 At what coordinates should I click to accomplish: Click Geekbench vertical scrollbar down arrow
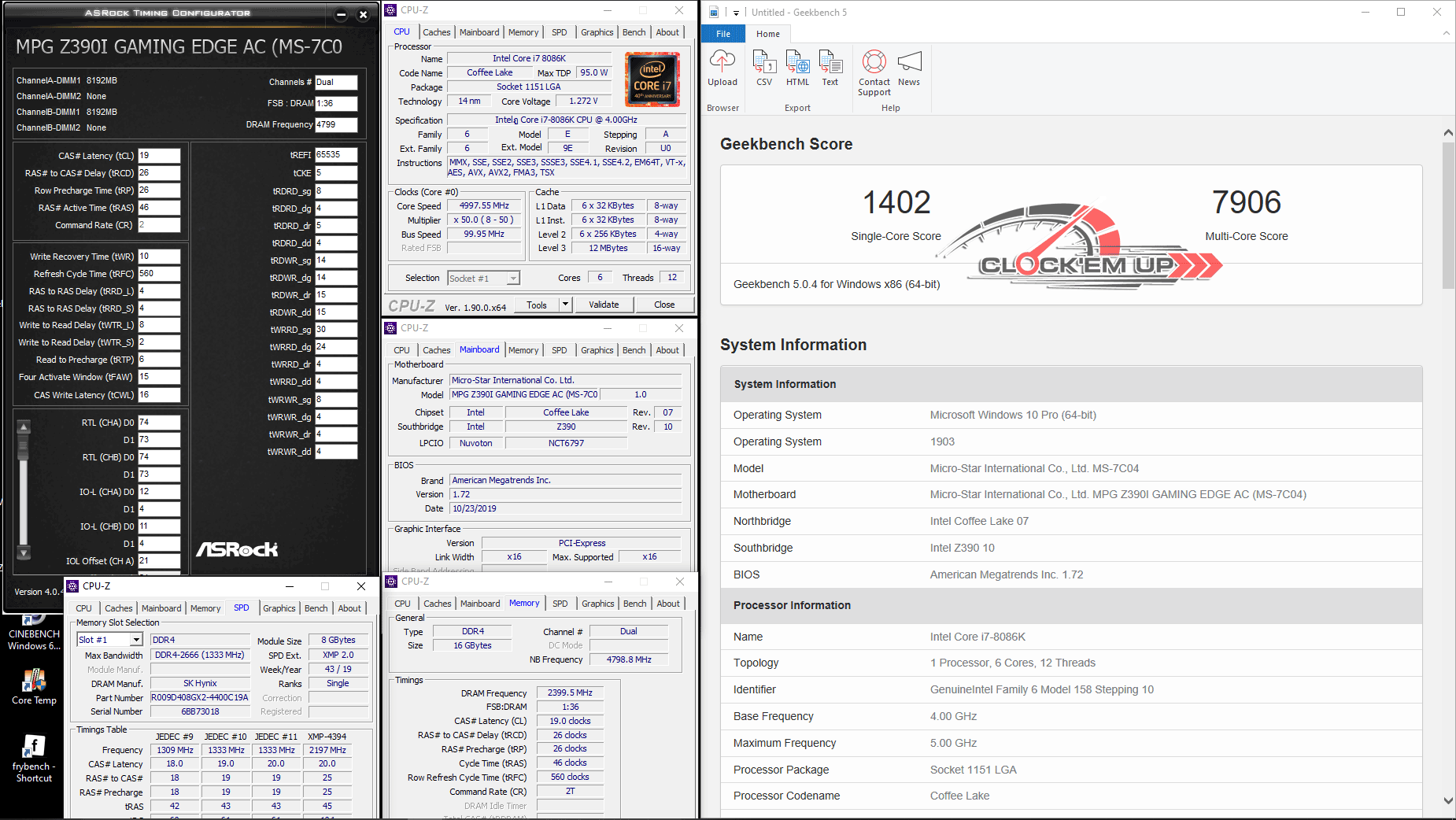pyautogui.click(x=1448, y=800)
